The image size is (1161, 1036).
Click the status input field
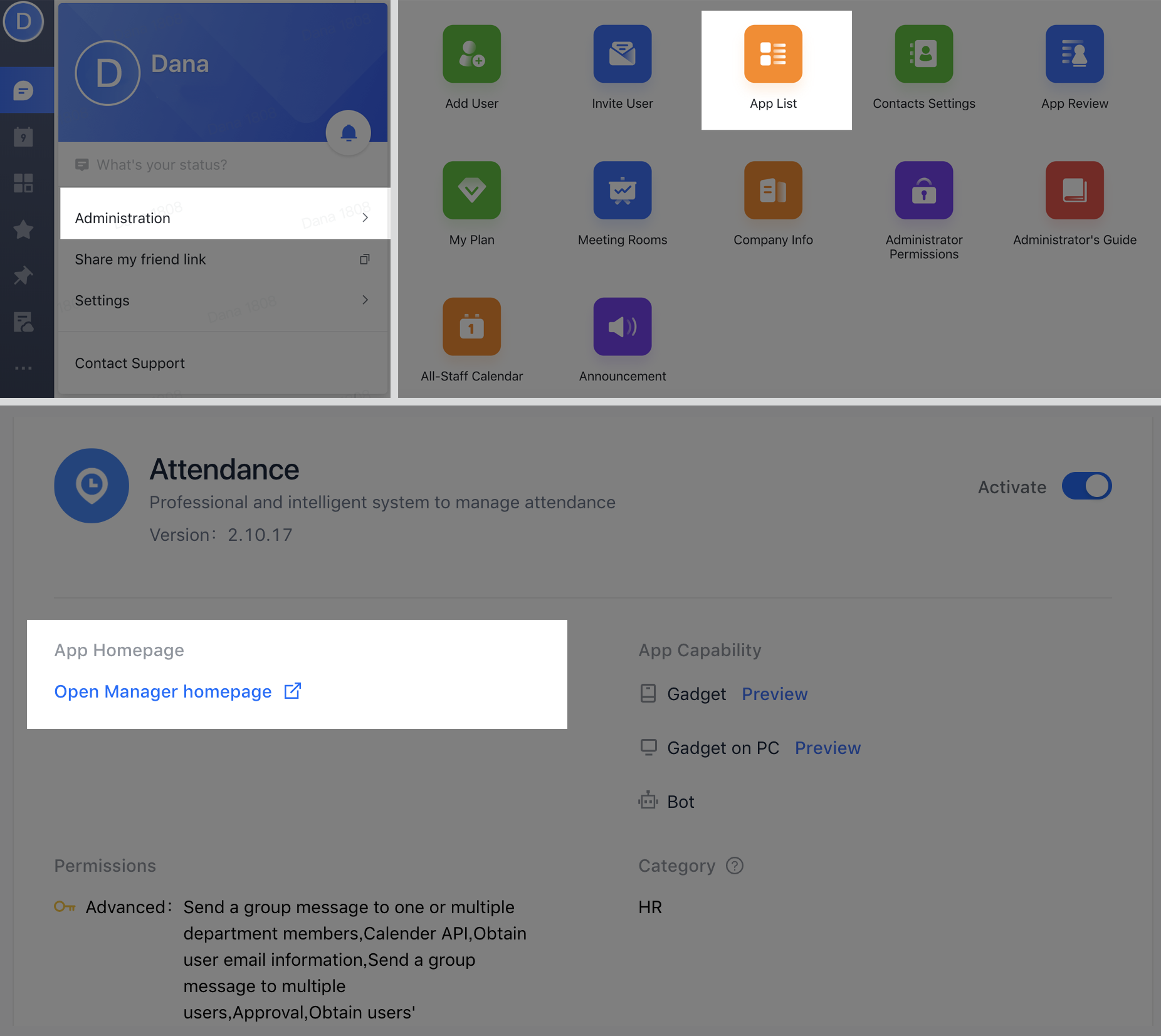click(162, 165)
